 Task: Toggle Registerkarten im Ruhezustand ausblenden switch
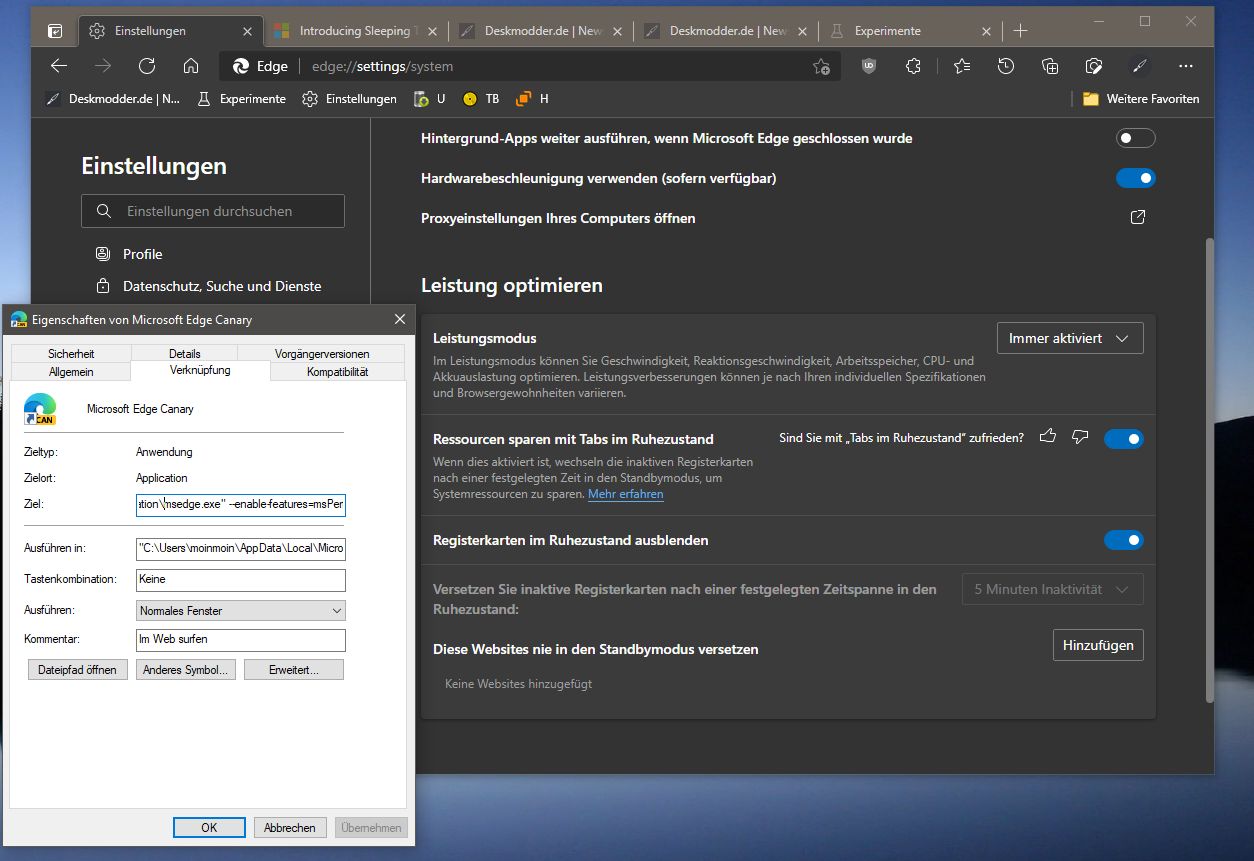pos(1124,540)
